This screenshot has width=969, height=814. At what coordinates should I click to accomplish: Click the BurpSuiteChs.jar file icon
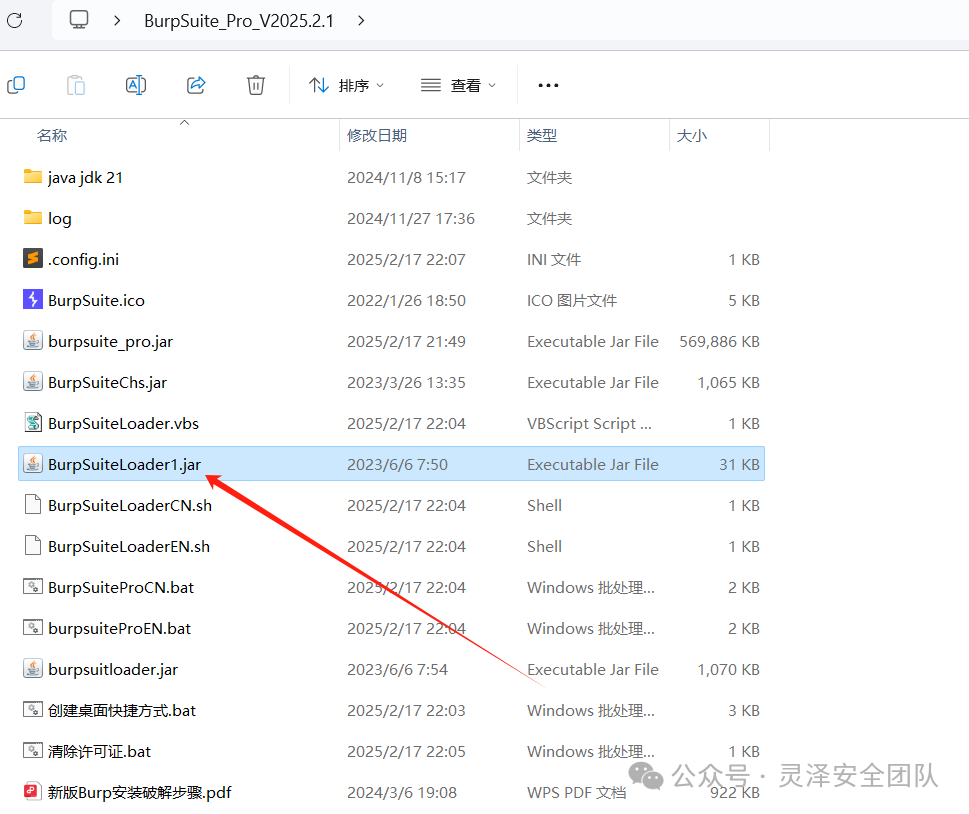pyautogui.click(x=33, y=381)
